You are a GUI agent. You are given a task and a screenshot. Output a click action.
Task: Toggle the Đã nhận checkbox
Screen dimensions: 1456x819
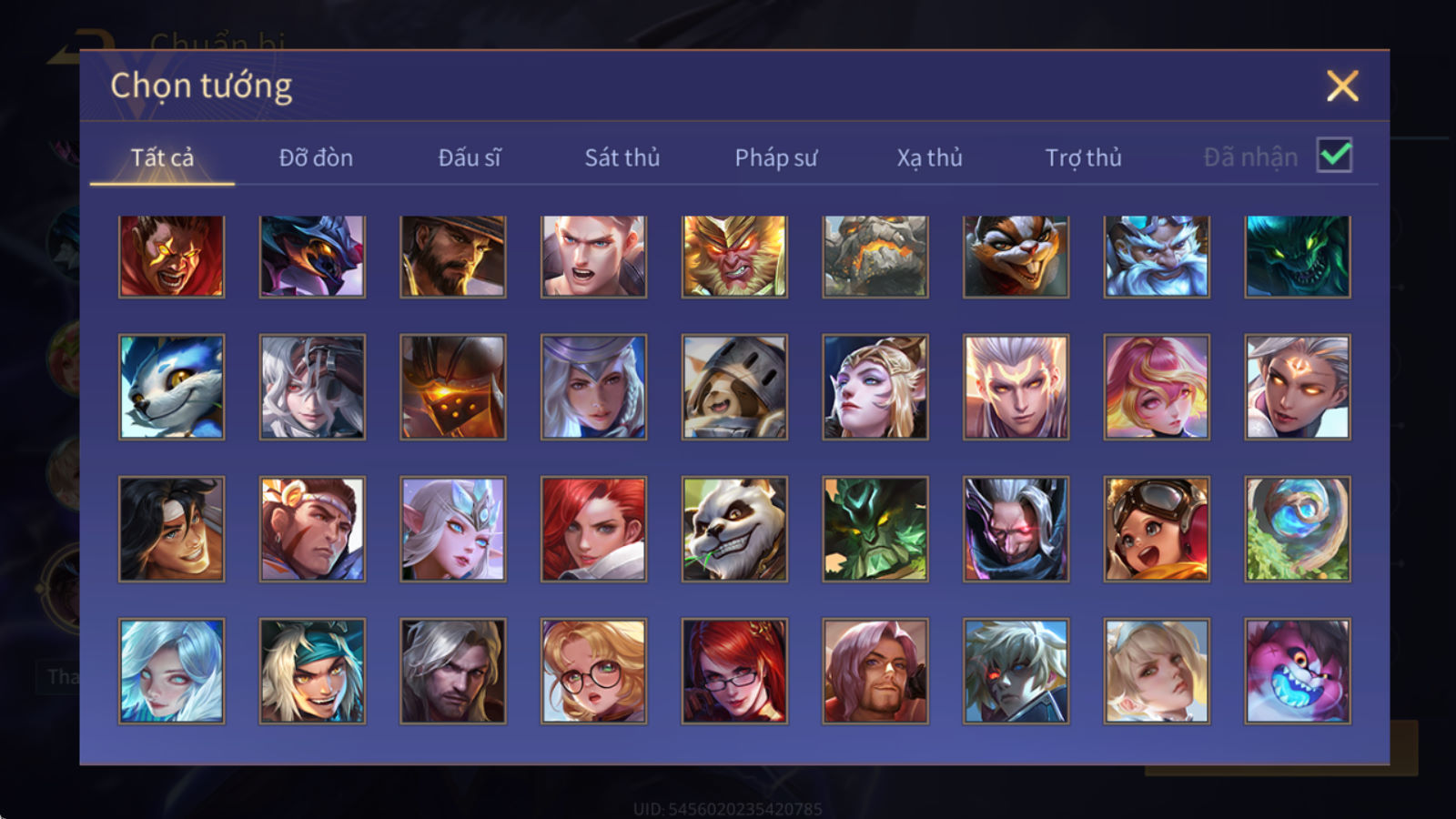coord(1334,156)
